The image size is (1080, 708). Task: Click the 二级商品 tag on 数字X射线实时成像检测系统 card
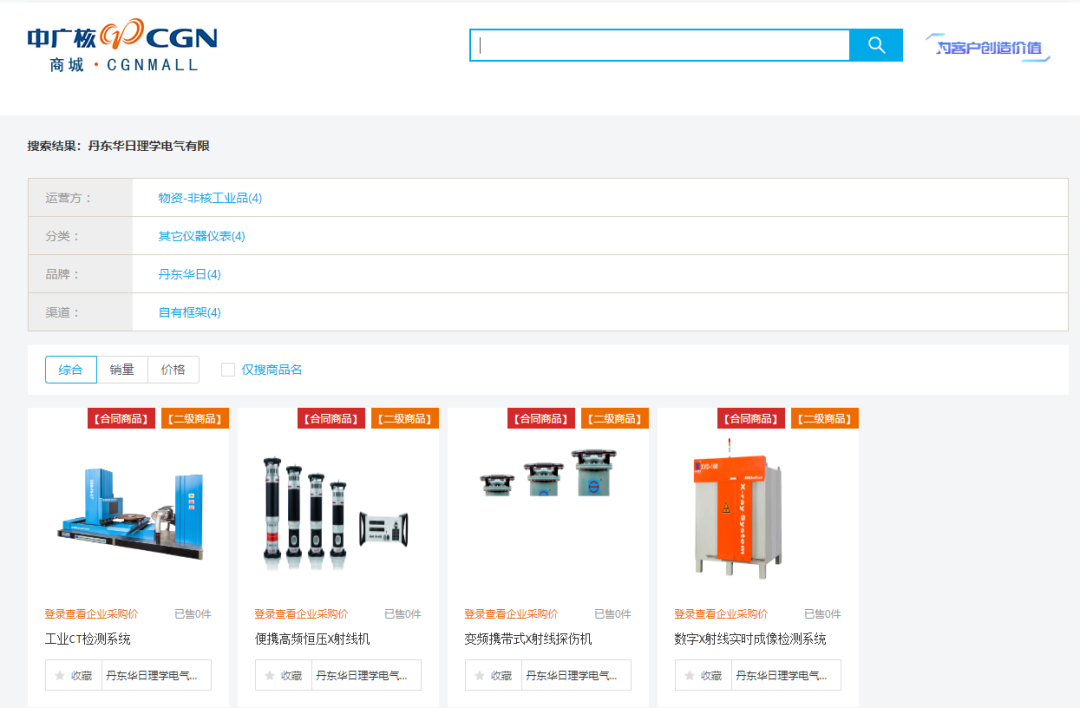825,419
